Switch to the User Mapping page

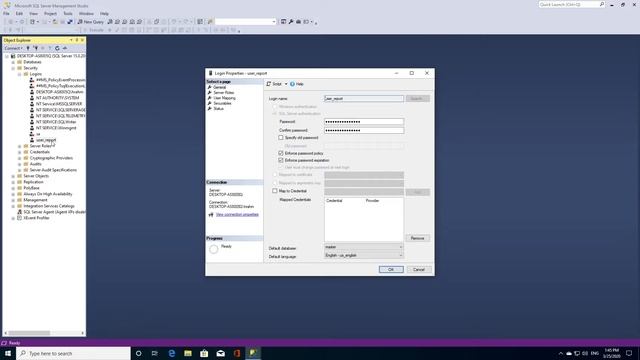coord(224,98)
